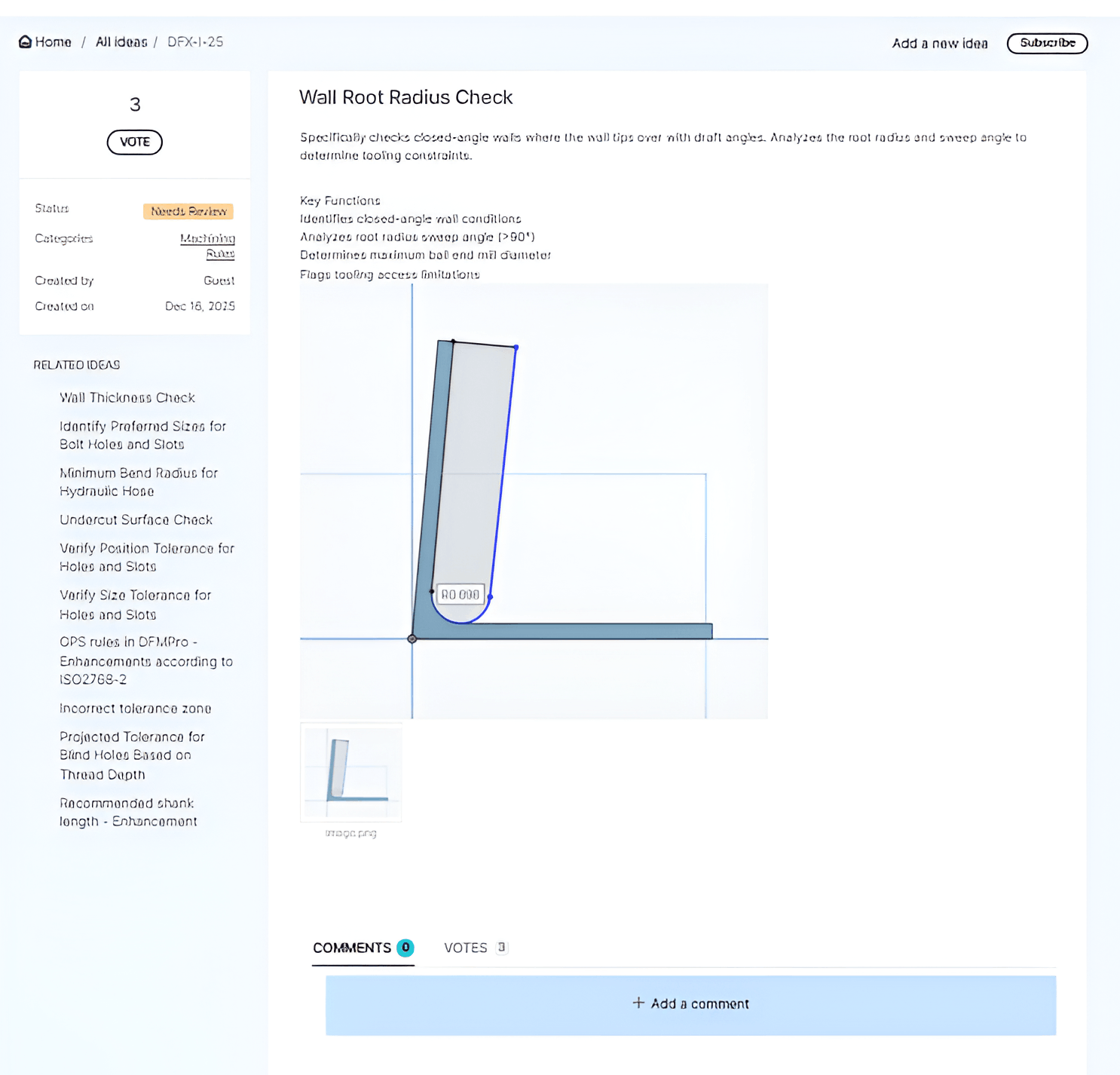Open related idea Undercut Surface Check
1120x1075 pixels.
point(136,519)
